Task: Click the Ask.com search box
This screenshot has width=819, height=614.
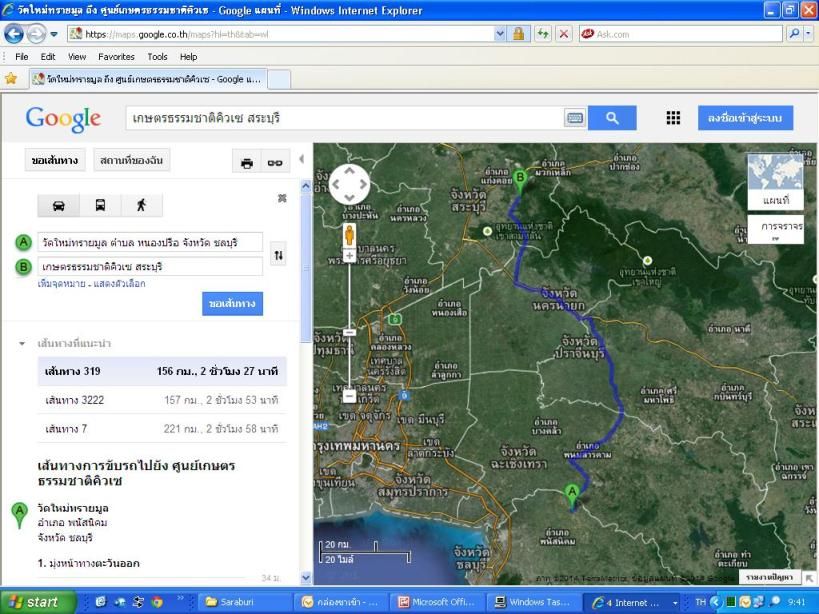Action: coord(681,34)
